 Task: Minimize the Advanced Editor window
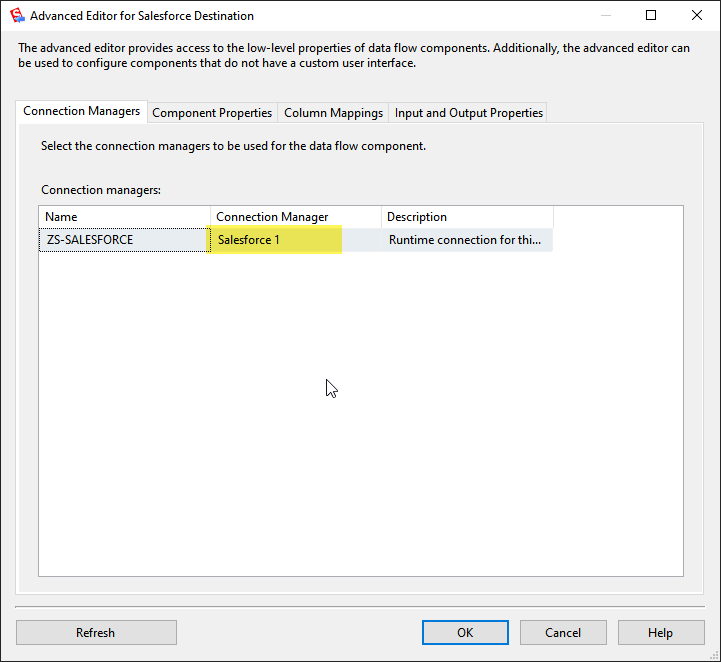[604, 15]
